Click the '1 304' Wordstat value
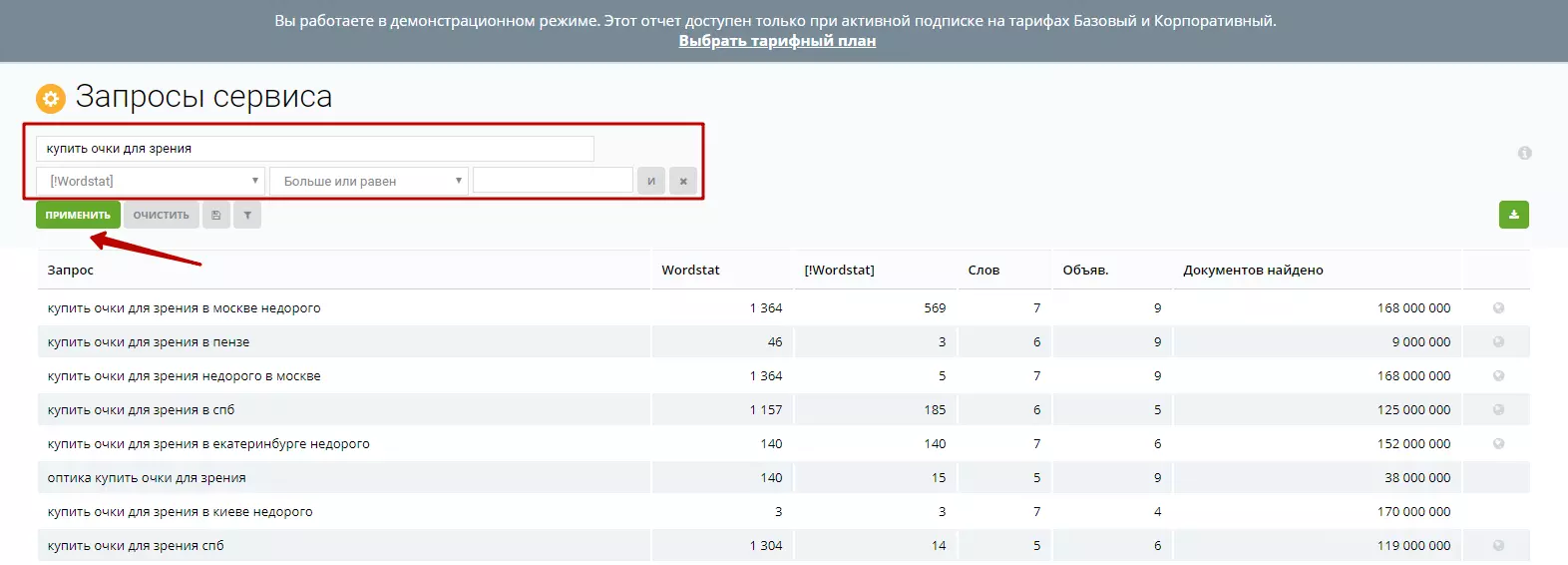Viewport: 1568px width, 565px height. [x=766, y=546]
